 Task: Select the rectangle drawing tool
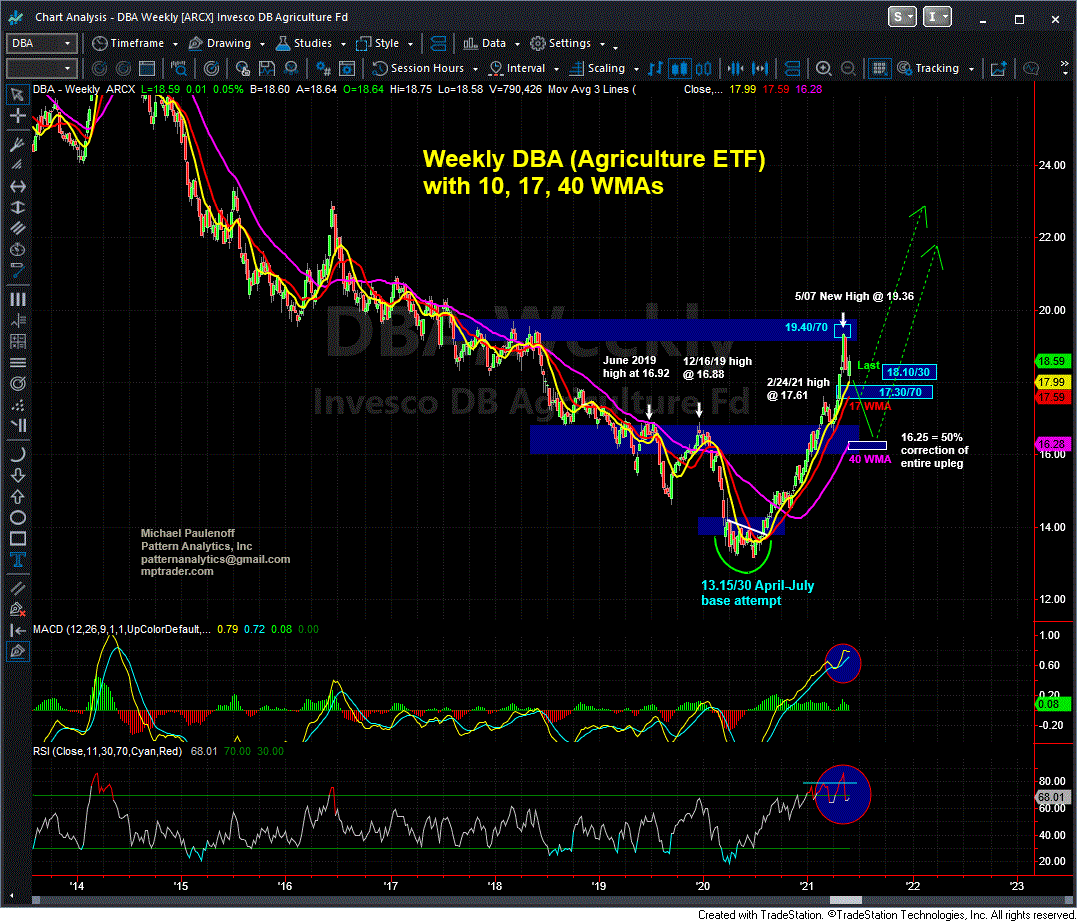pos(18,538)
